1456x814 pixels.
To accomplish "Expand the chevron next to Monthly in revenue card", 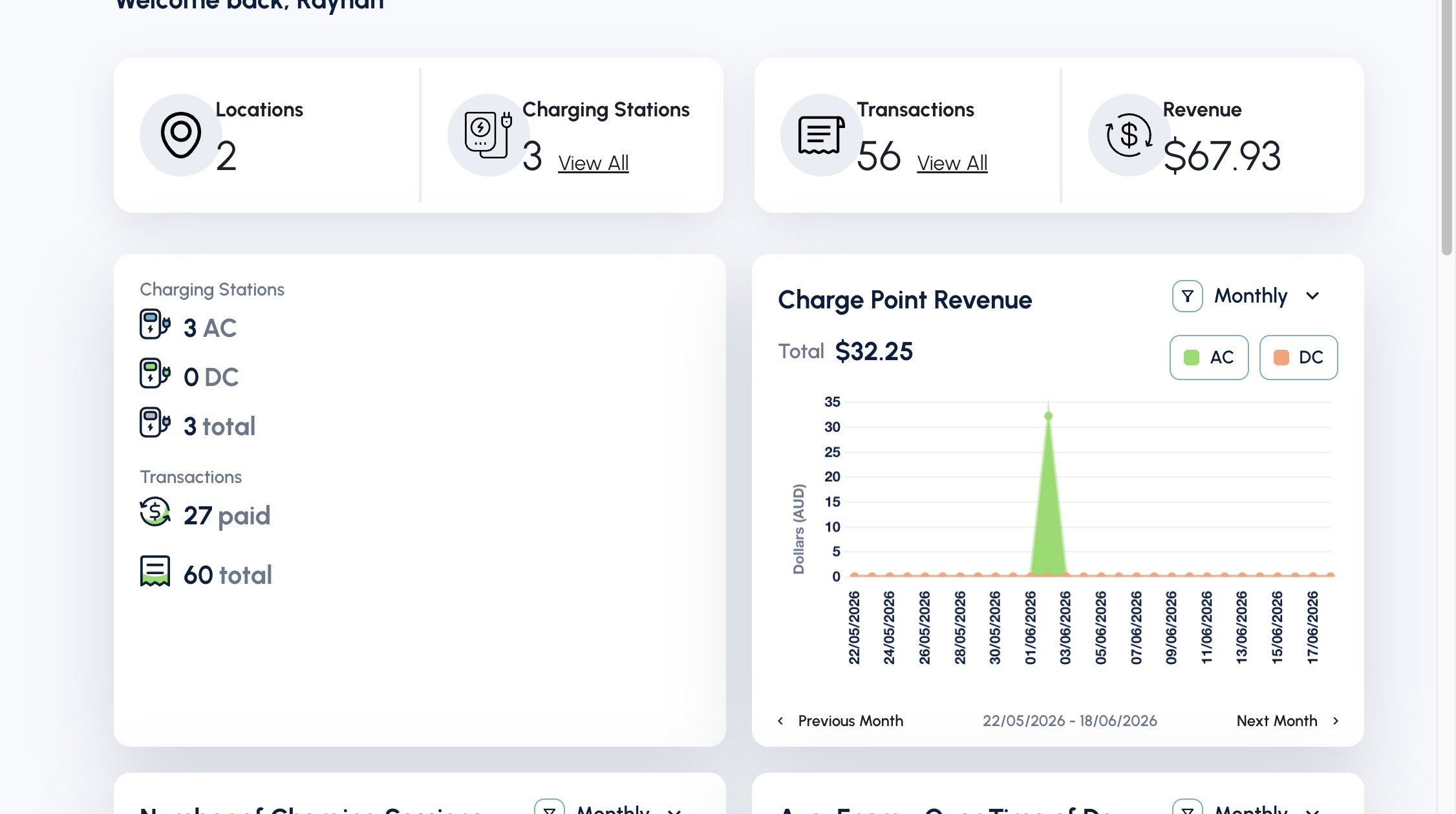I will click(x=1312, y=296).
